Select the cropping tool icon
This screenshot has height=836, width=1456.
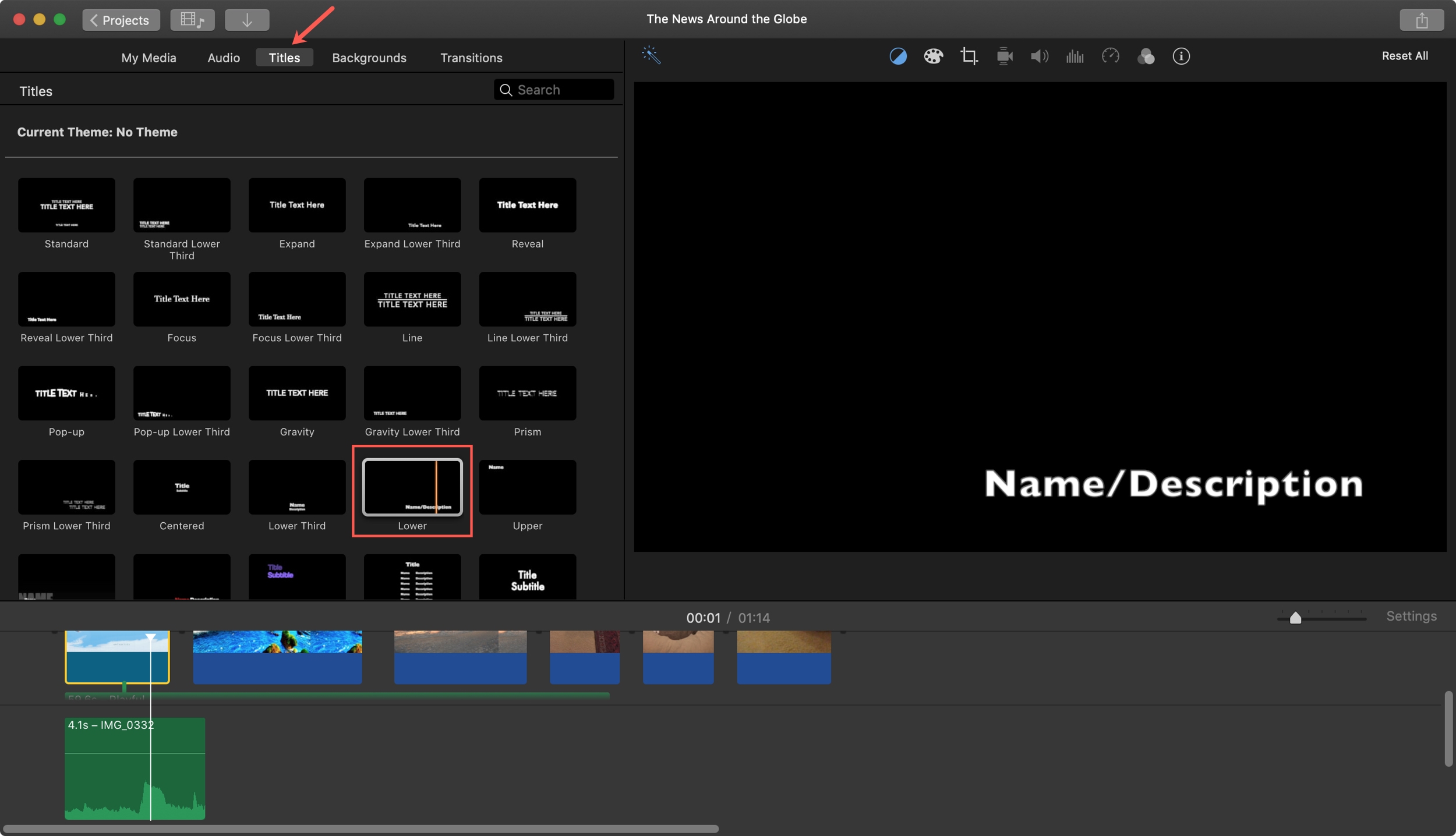(969, 56)
